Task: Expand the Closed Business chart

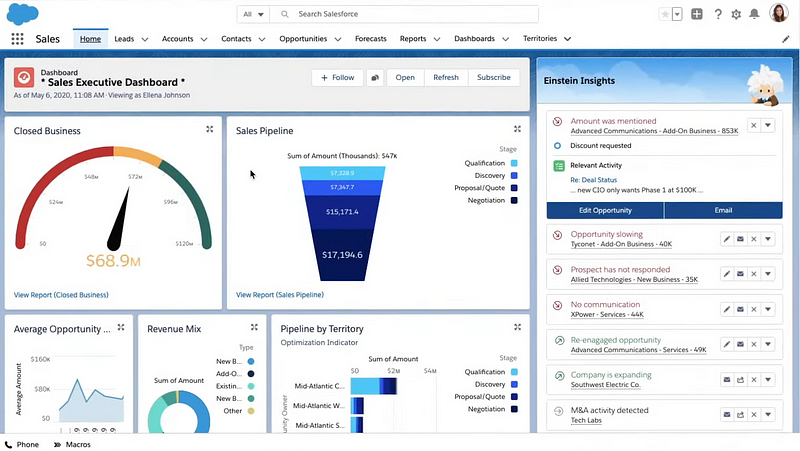Action: (210, 130)
